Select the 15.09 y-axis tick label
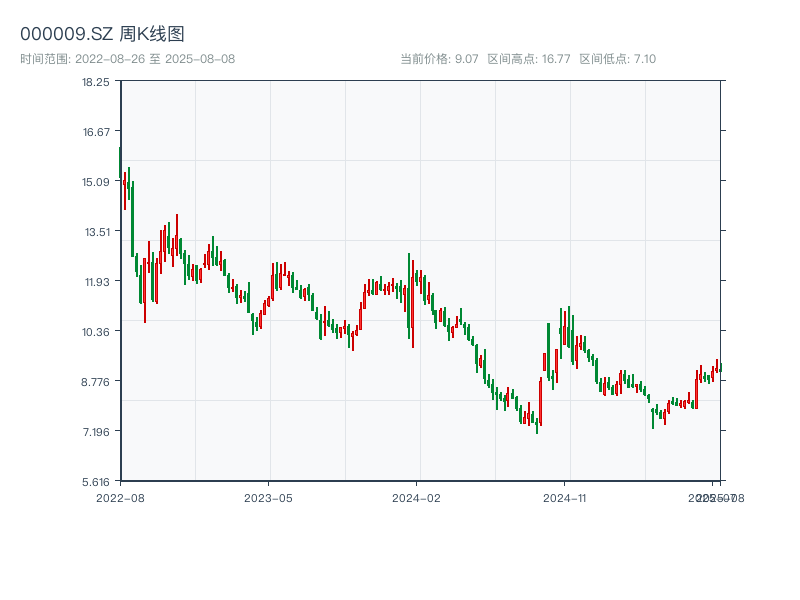Viewport: 800px width, 600px height. coord(96,182)
